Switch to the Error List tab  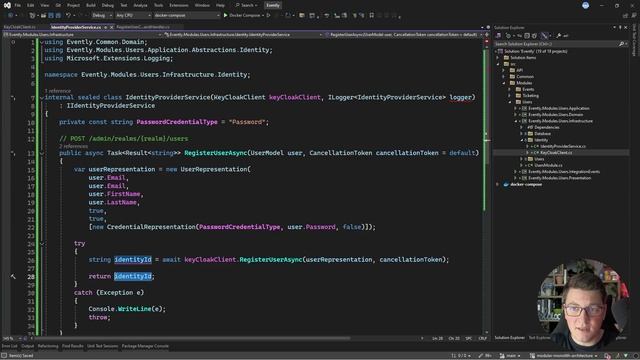pos(9,346)
